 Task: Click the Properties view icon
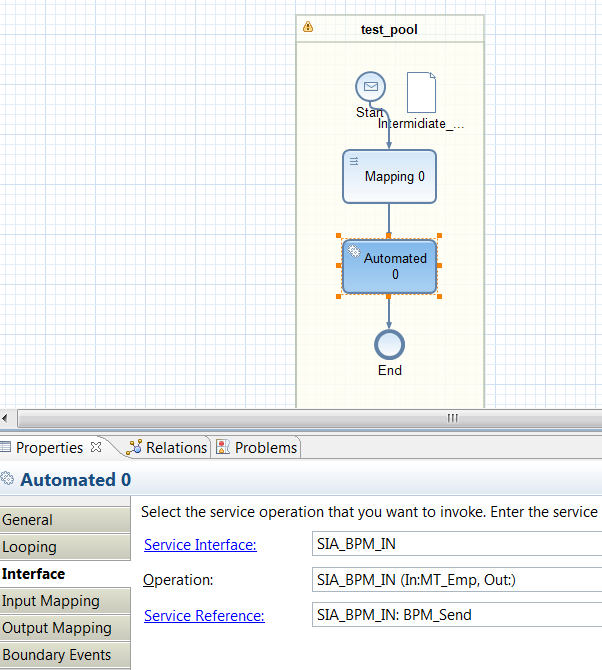5,447
